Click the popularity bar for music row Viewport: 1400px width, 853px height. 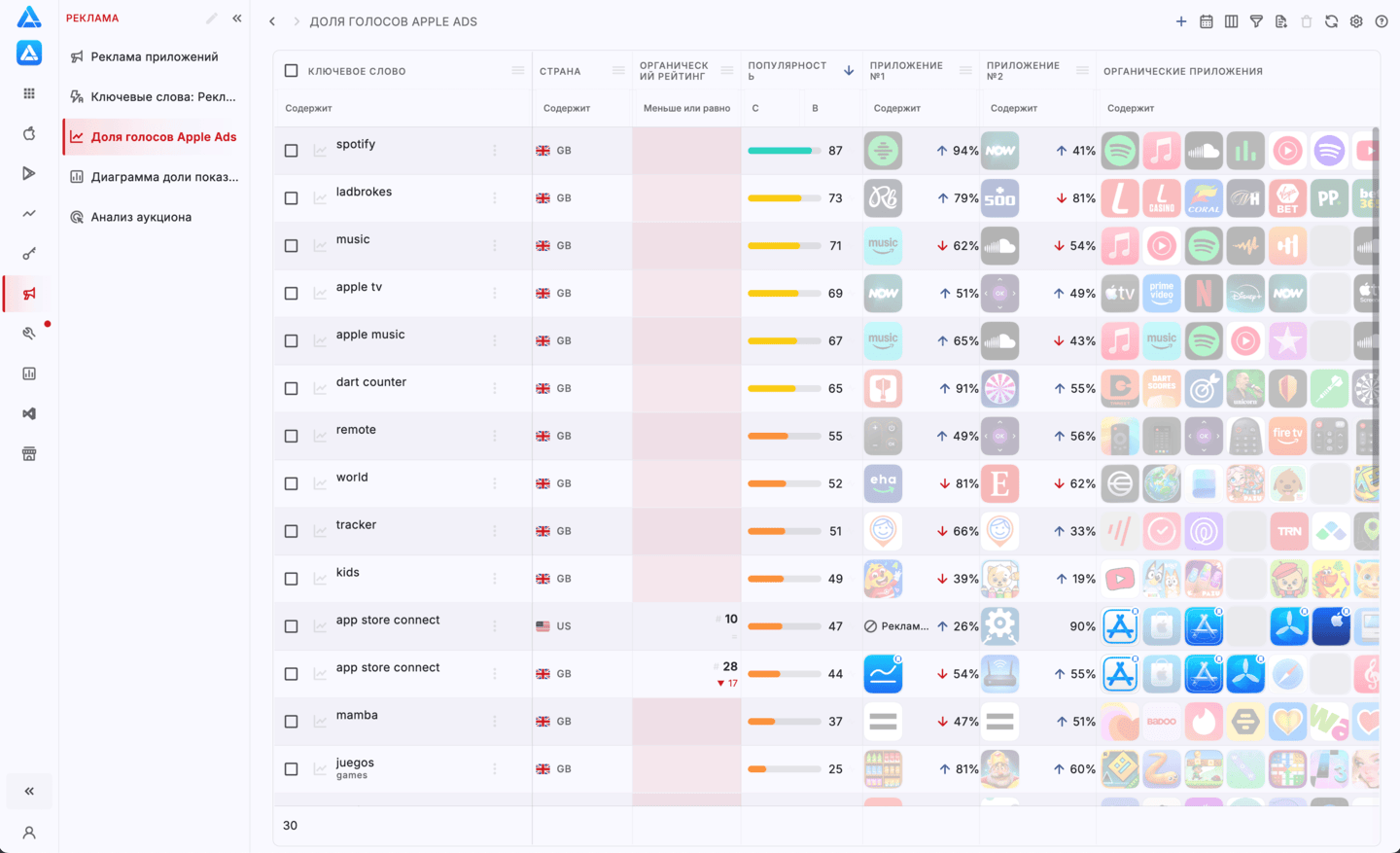pyautogui.click(x=785, y=246)
